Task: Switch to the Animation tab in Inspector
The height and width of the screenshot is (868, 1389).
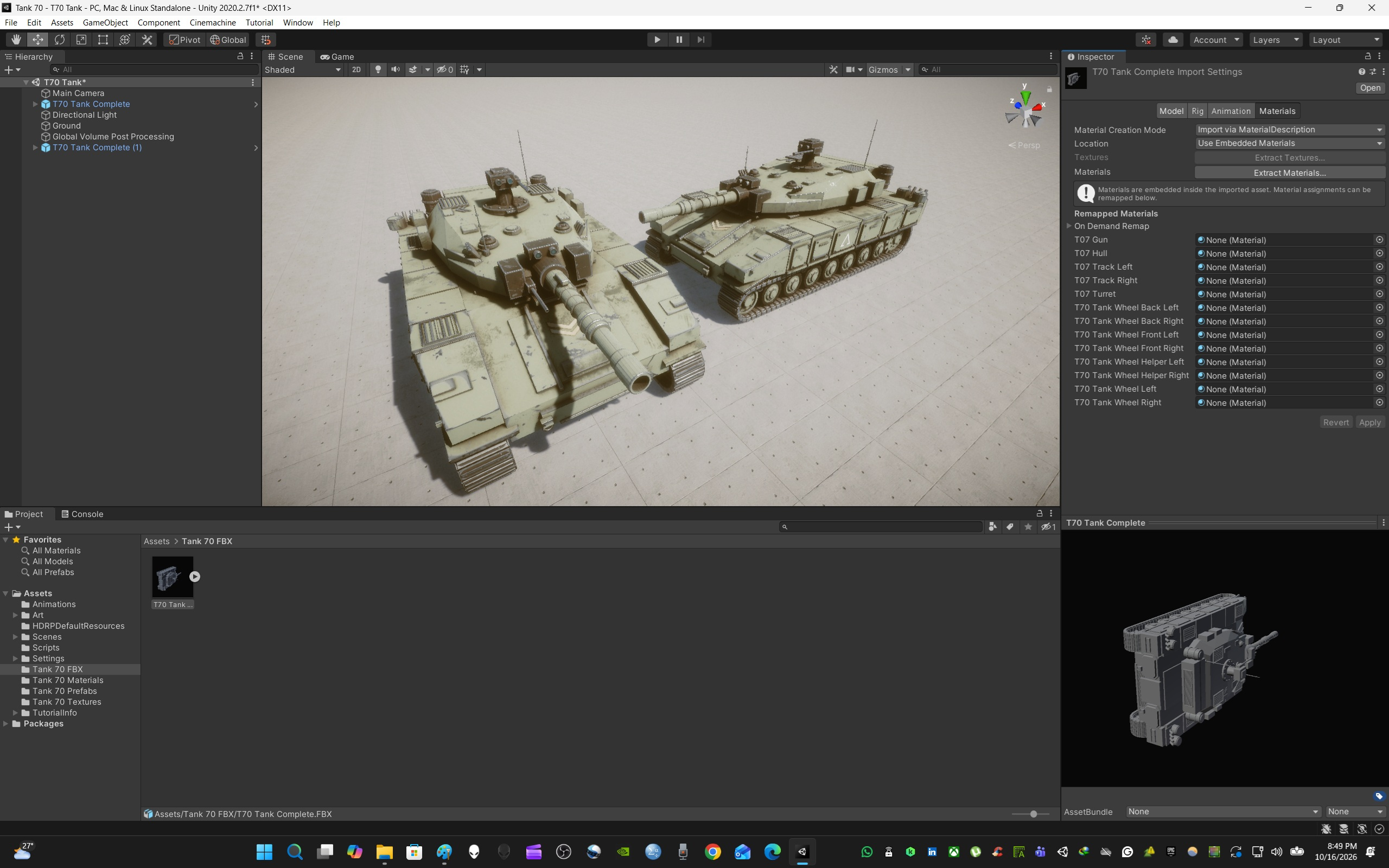Action: click(x=1231, y=111)
